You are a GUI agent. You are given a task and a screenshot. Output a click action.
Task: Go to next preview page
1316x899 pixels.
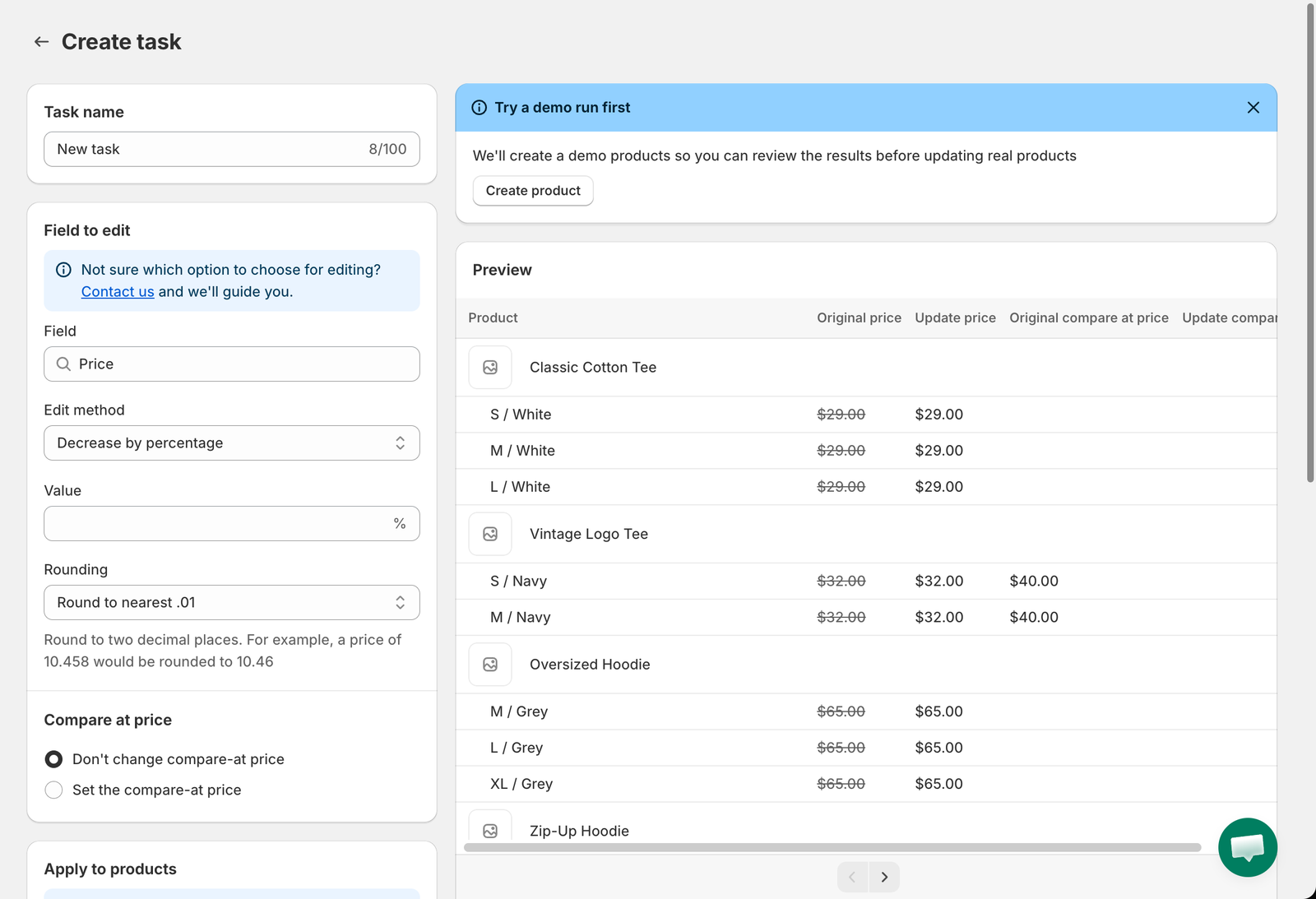coord(884,877)
